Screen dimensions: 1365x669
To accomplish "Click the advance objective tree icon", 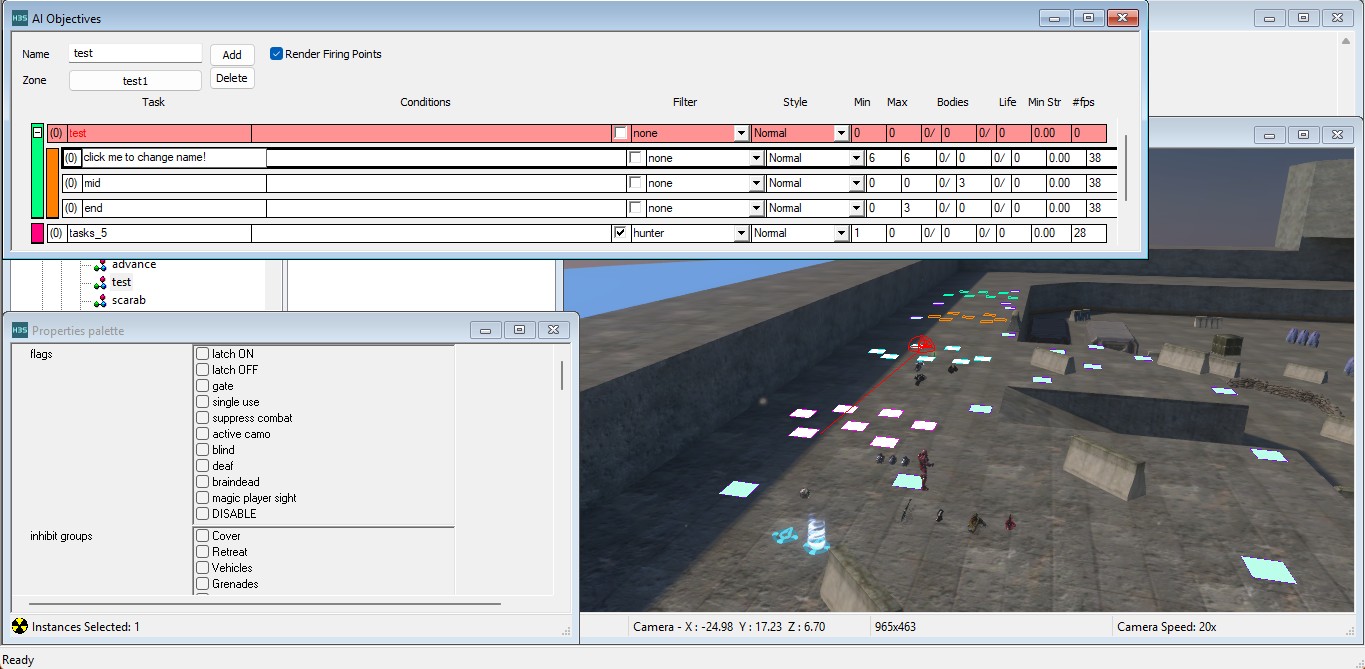I will tap(99, 265).
